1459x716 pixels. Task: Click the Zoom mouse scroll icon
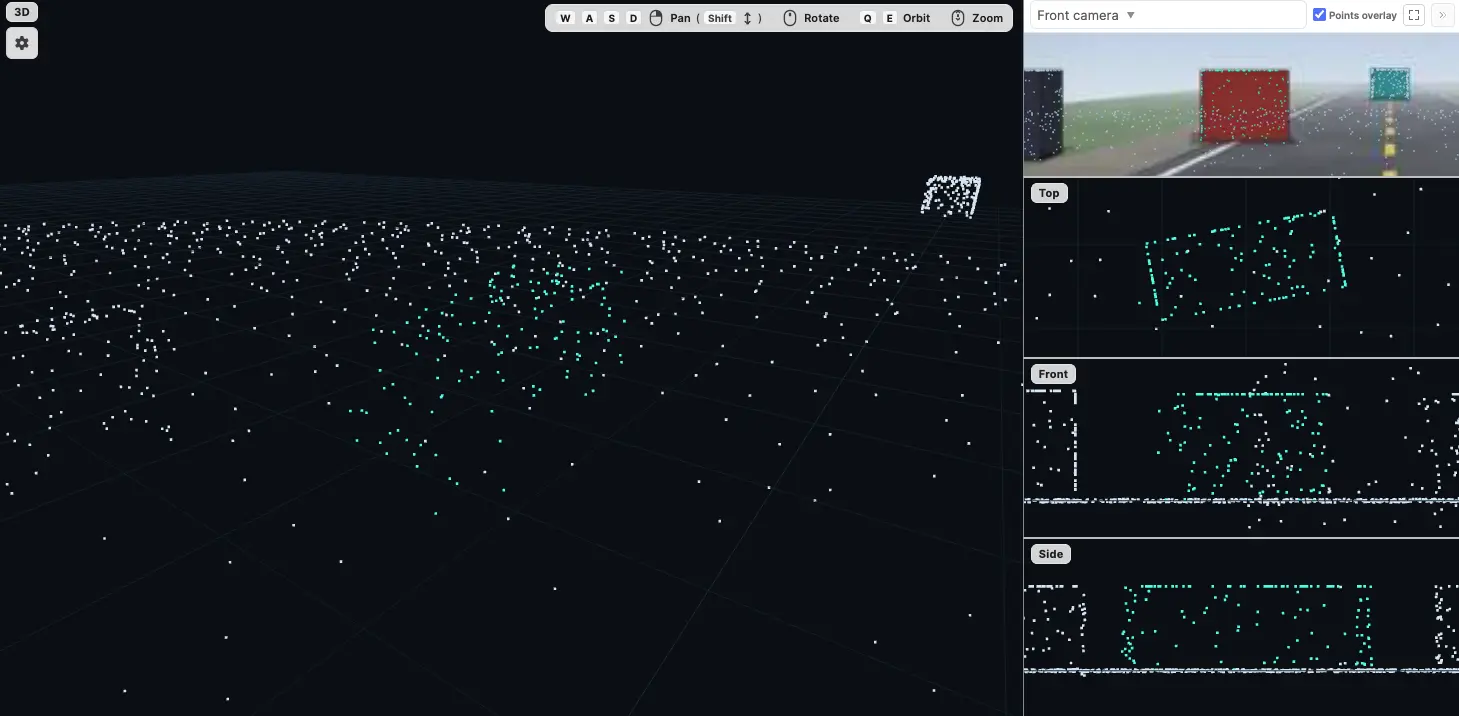[958, 18]
